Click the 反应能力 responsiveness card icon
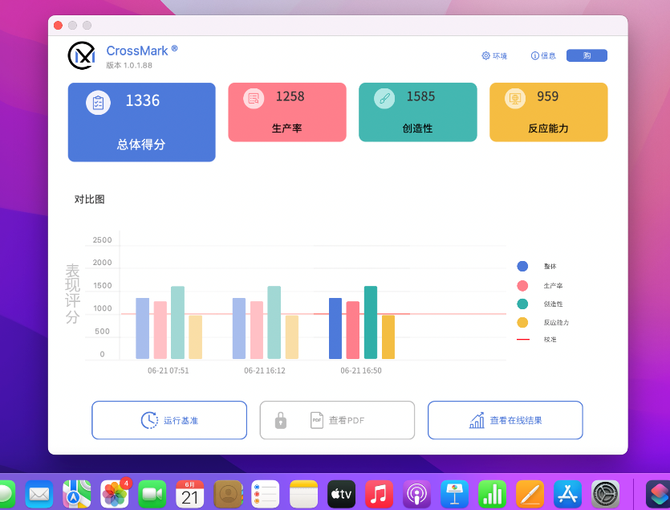This screenshot has height=510, width=670. (x=515, y=98)
